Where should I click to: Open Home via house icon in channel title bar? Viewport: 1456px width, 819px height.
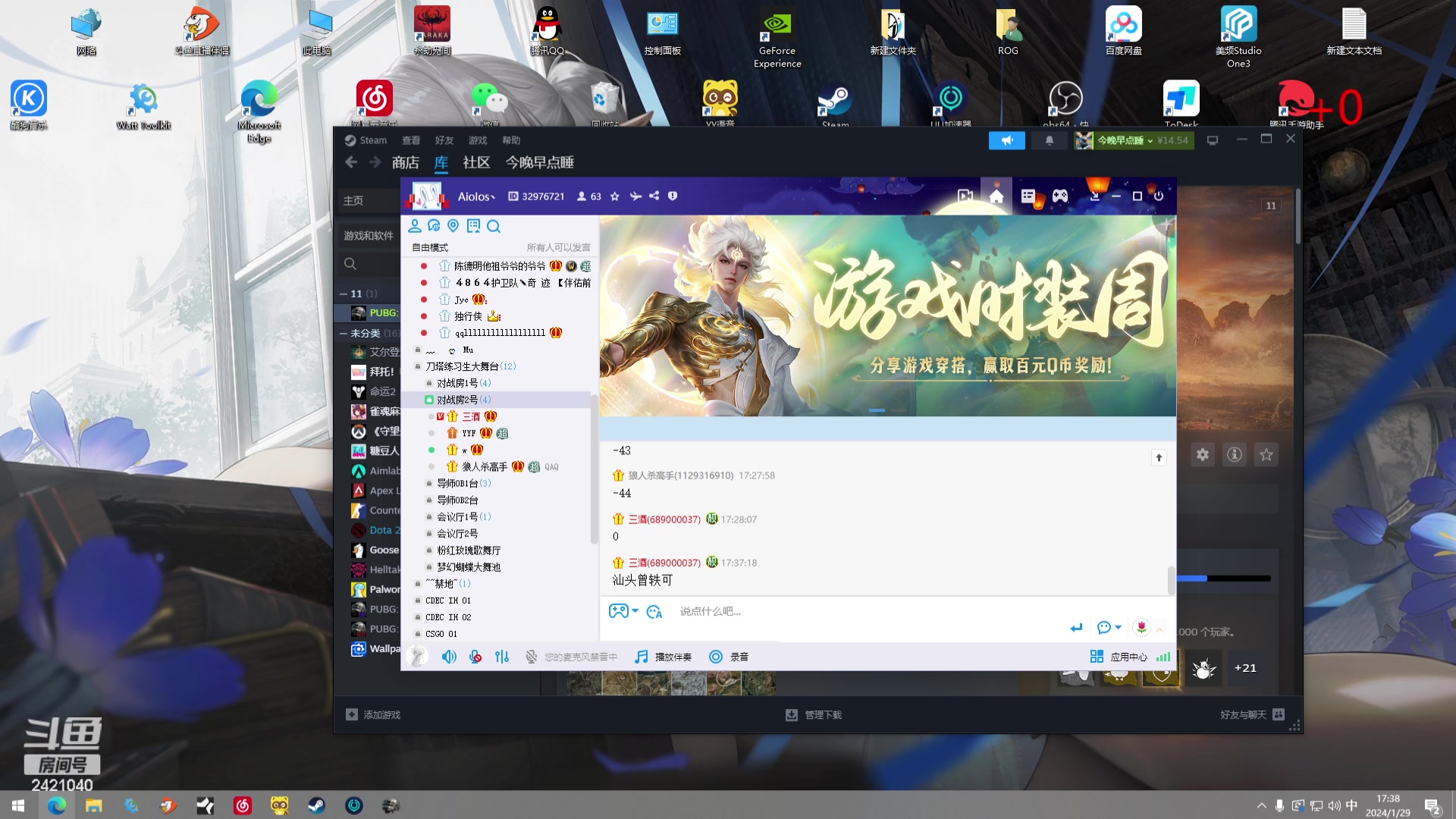(x=996, y=196)
